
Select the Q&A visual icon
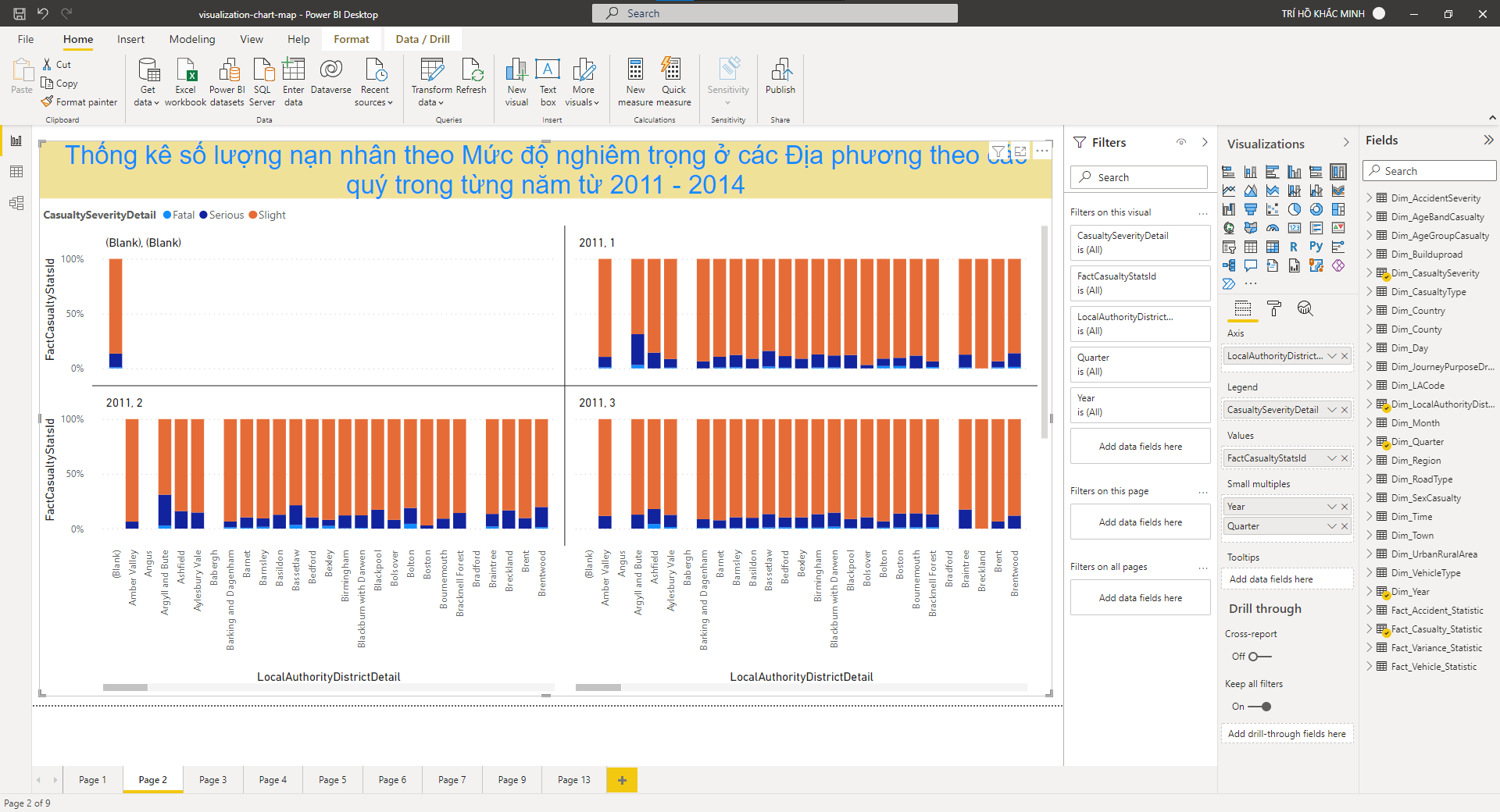1251,265
